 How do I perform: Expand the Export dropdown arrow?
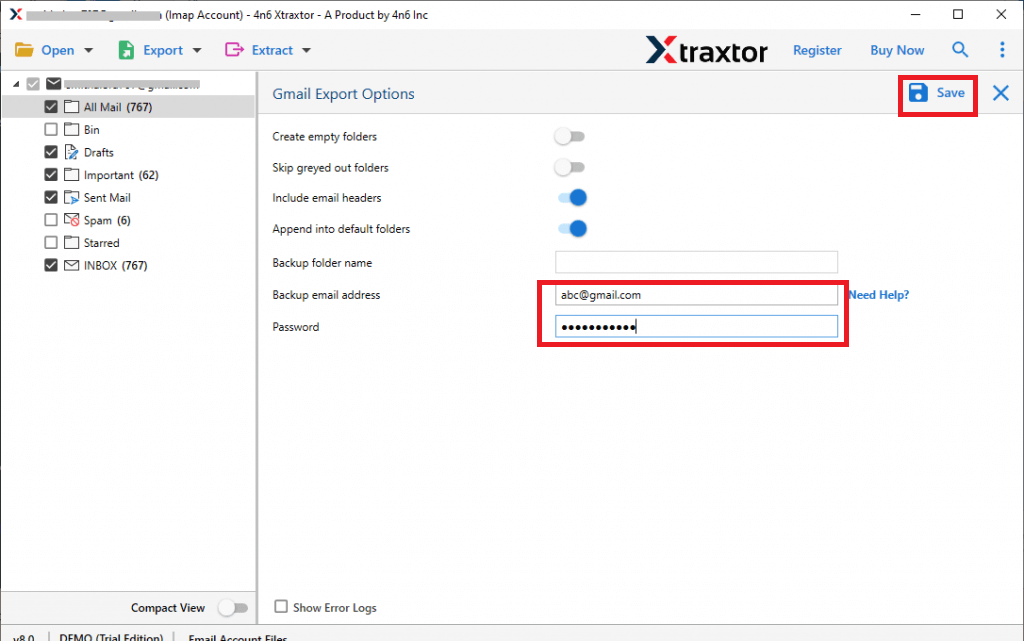[196, 49]
